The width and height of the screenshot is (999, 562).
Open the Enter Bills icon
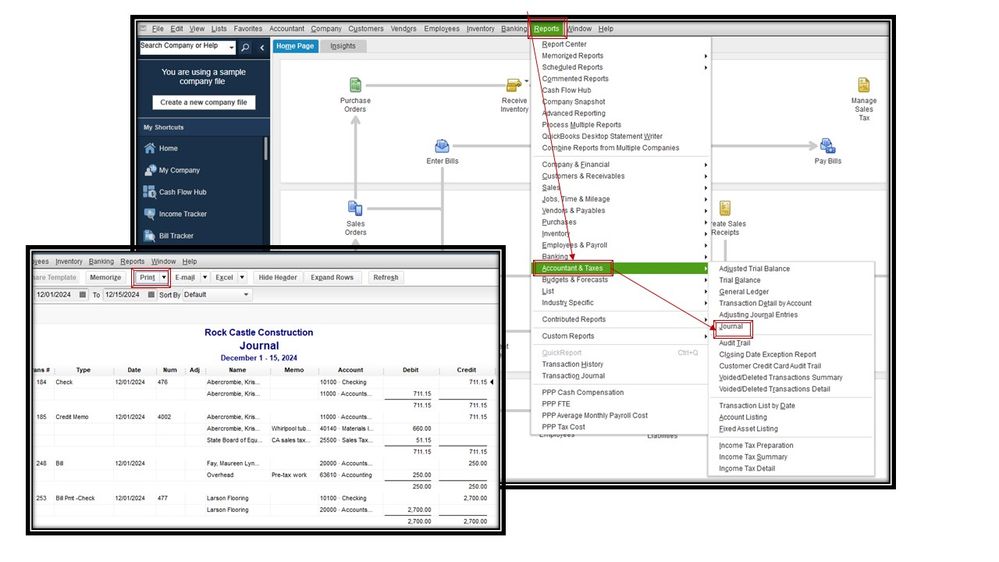442,147
